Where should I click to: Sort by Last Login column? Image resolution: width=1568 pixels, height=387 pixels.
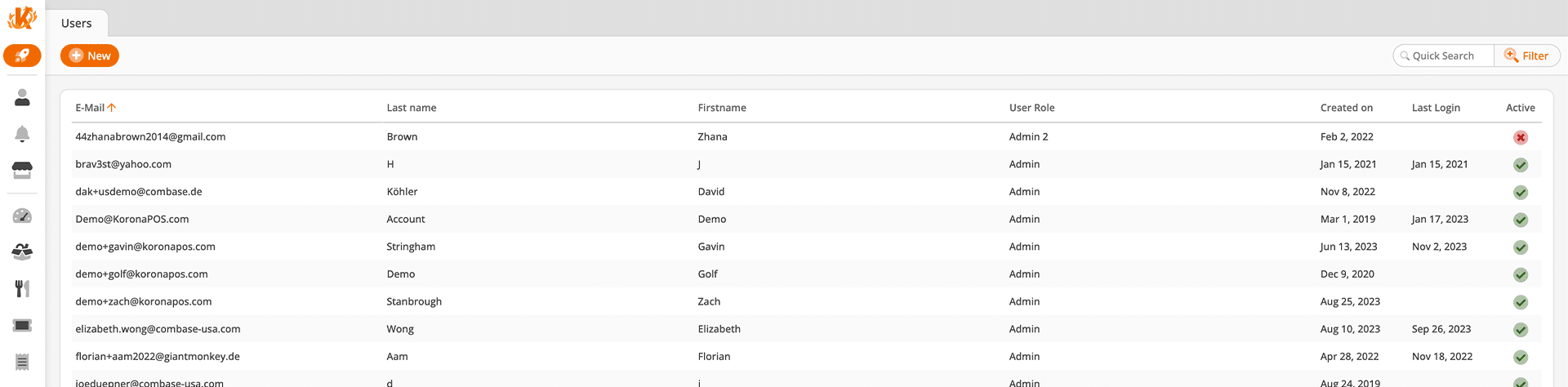[1436, 108]
